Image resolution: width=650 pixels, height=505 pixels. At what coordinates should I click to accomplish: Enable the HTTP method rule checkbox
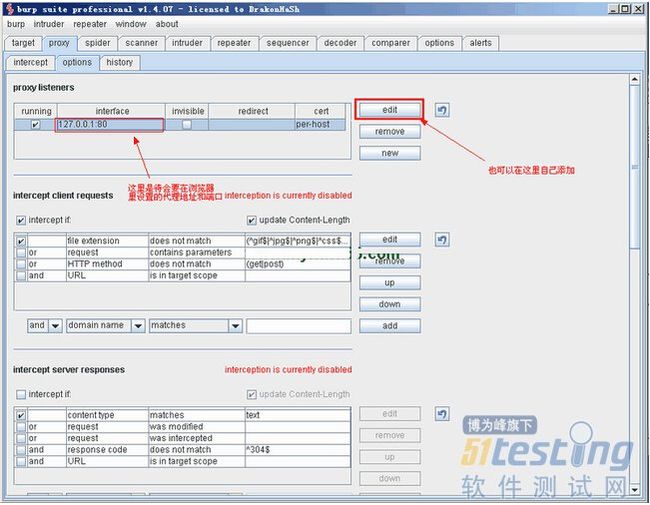[x=21, y=264]
